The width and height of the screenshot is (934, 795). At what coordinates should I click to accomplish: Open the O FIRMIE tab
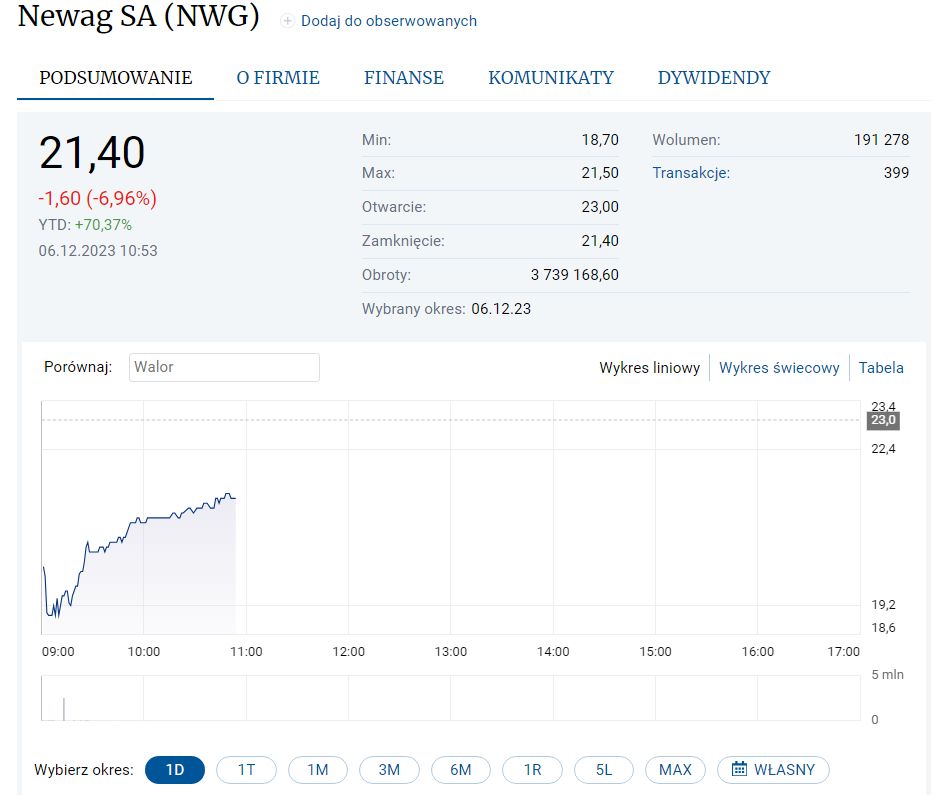[x=278, y=78]
